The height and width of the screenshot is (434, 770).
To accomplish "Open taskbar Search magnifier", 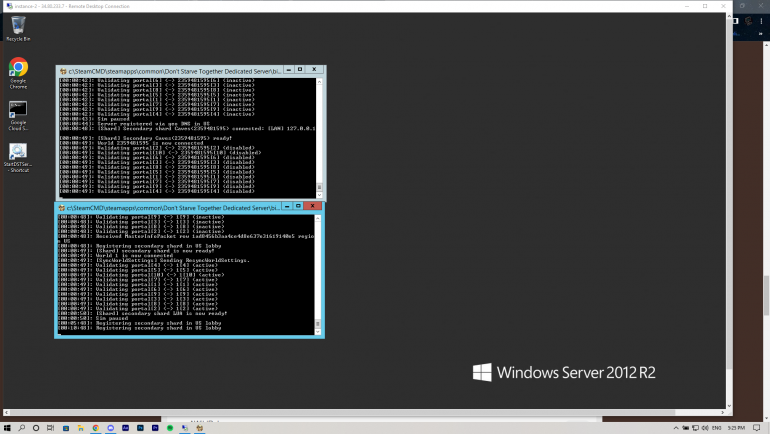I will click(x=22, y=428).
